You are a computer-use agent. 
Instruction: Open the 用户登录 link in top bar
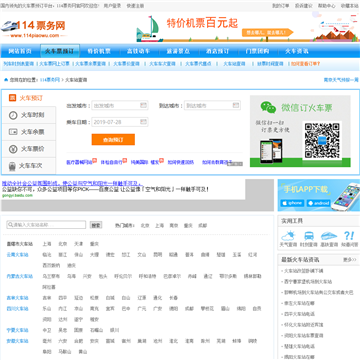tap(112, 6)
